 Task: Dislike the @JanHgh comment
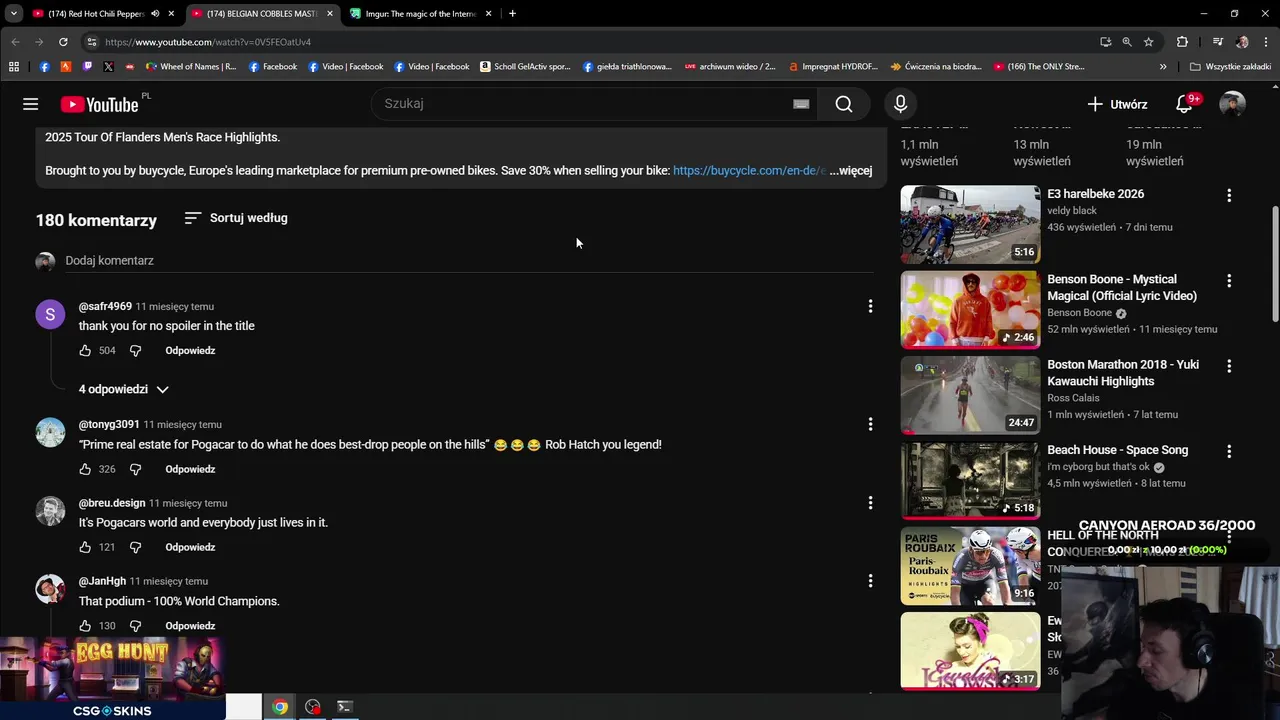(136, 626)
